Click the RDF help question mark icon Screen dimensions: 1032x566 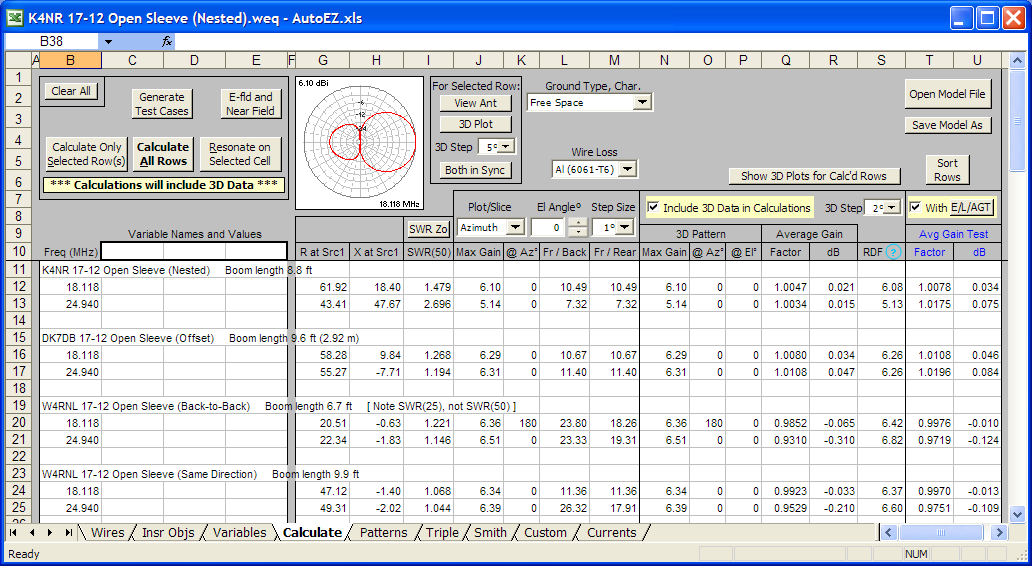893,252
